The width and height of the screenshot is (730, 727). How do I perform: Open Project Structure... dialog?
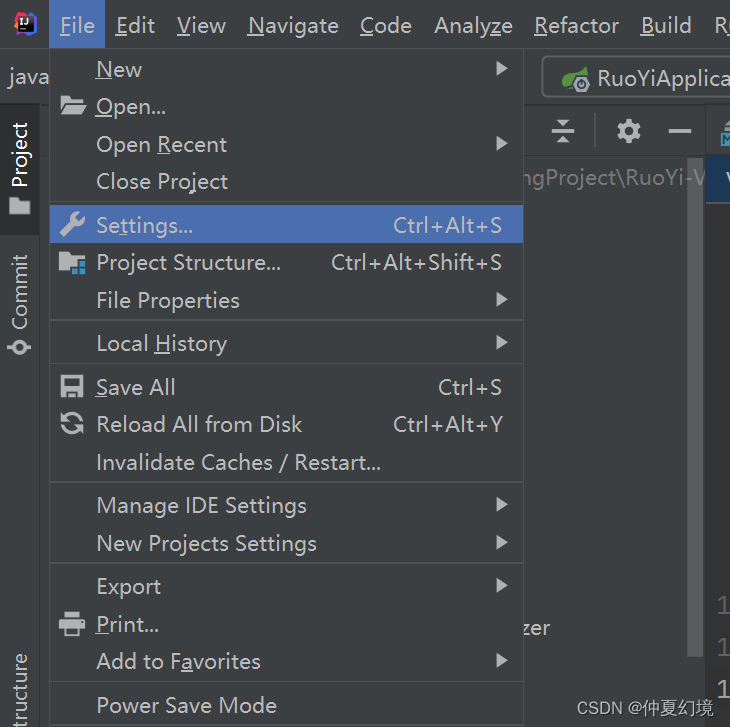pos(286,263)
